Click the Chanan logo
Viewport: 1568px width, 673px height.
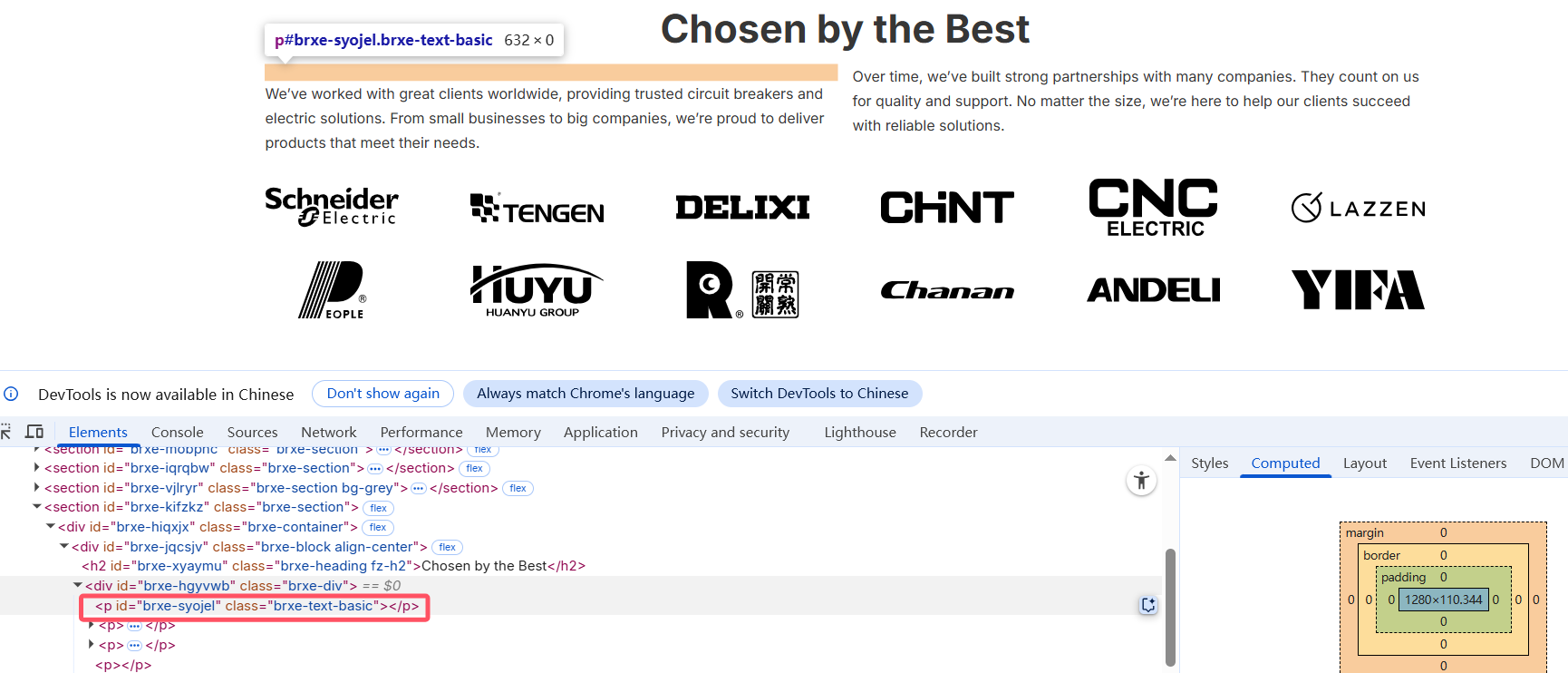[947, 290]
